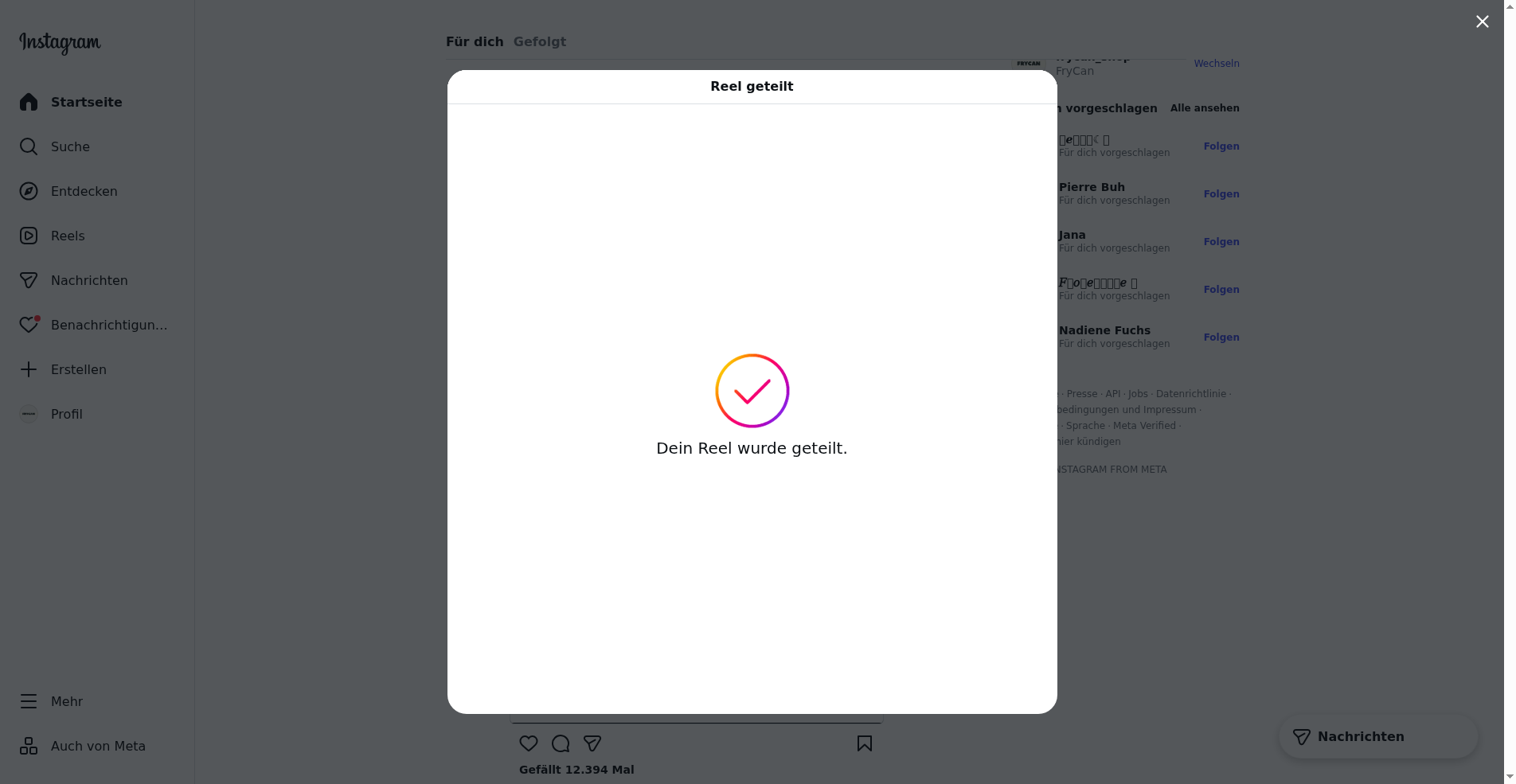The height and width of the screenshot is (784, 1516).
Task: View Benachrichtigungen heart icon
Action: (29, 325)
